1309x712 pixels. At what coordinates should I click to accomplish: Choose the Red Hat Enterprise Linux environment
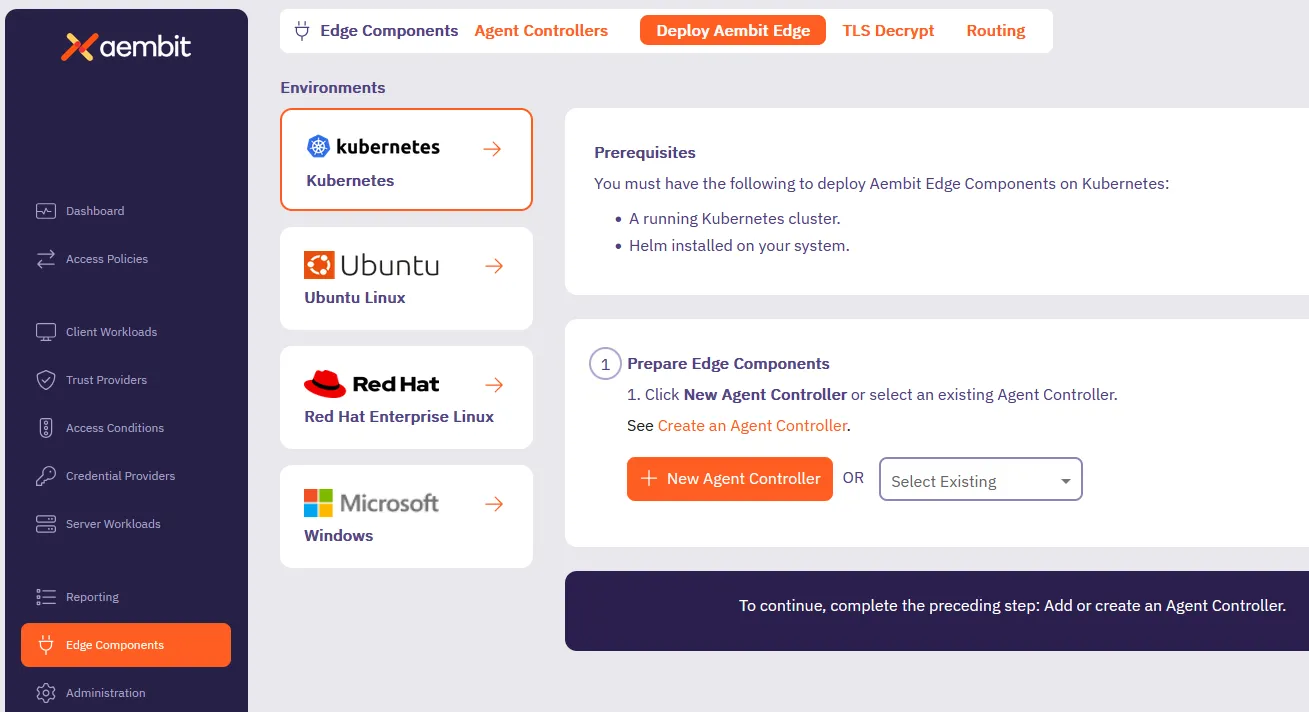pos(406,397)
